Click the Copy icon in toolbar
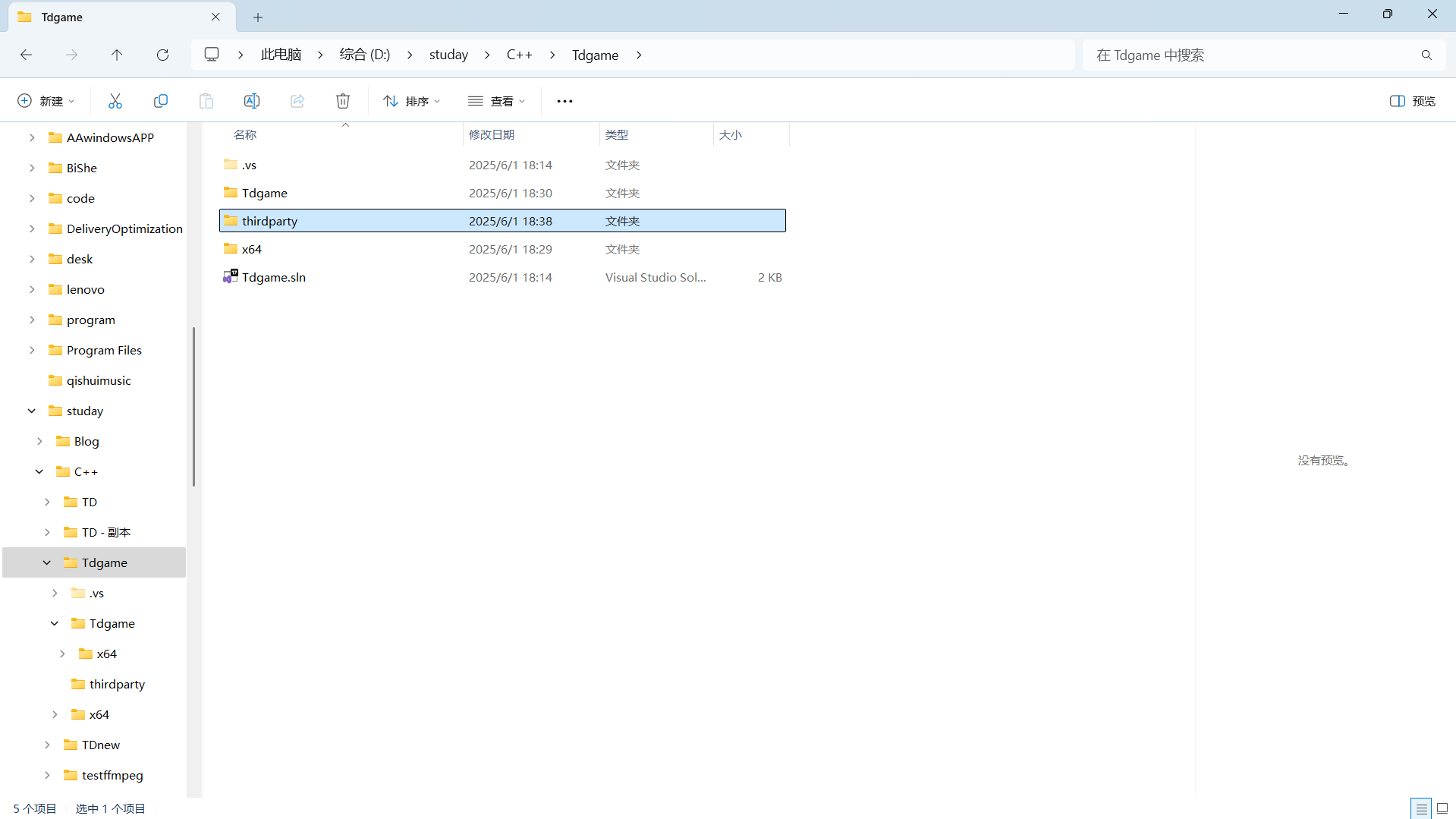This screenshot has height=819, width=1456. [x=161, y=101]
